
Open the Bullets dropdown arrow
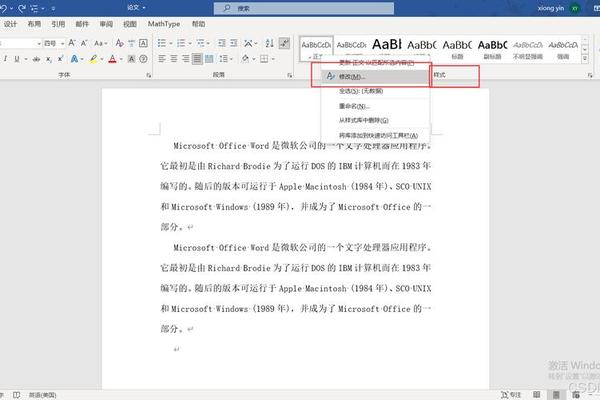point(171,44)
